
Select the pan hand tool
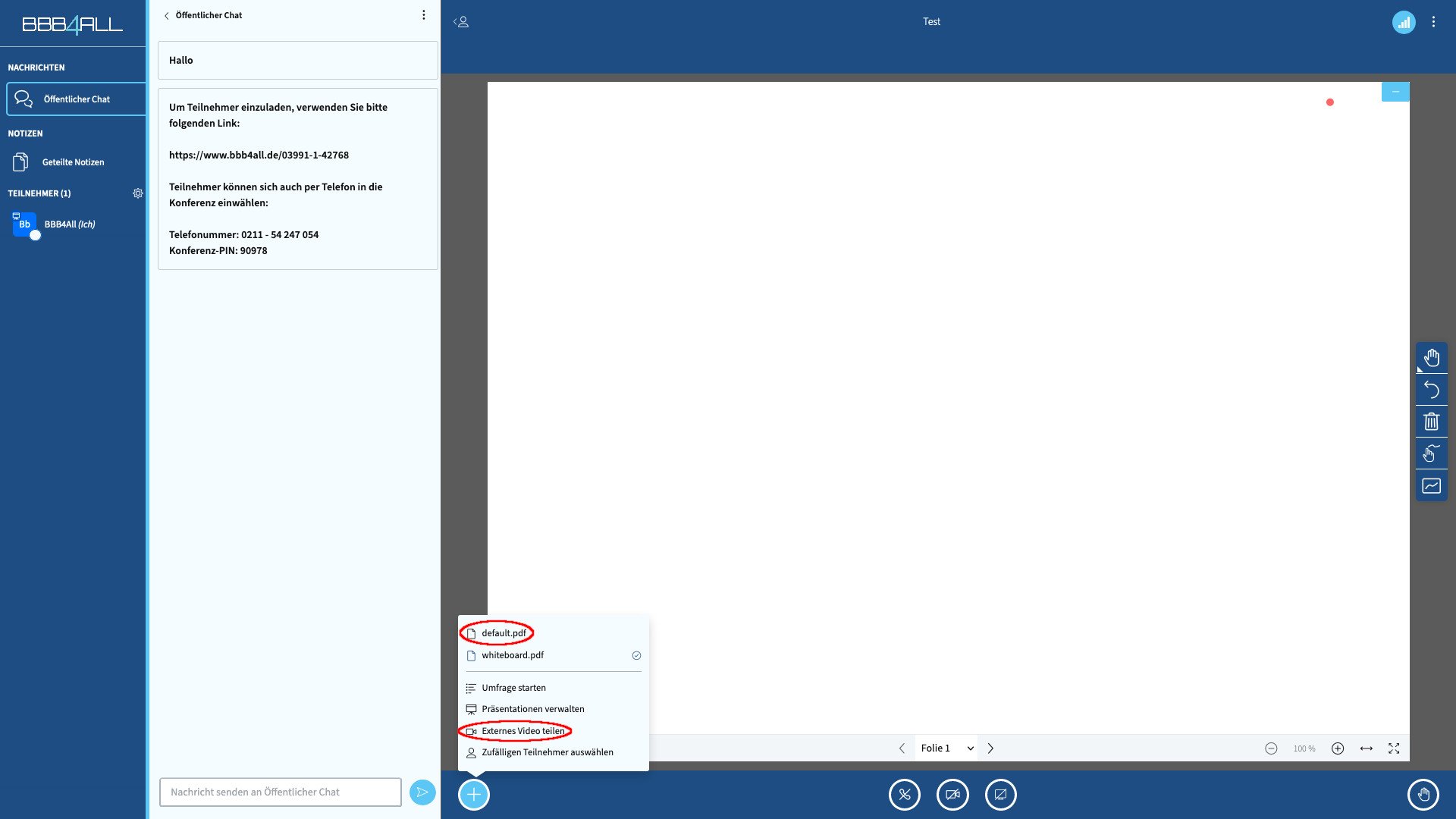(1432, 357)
